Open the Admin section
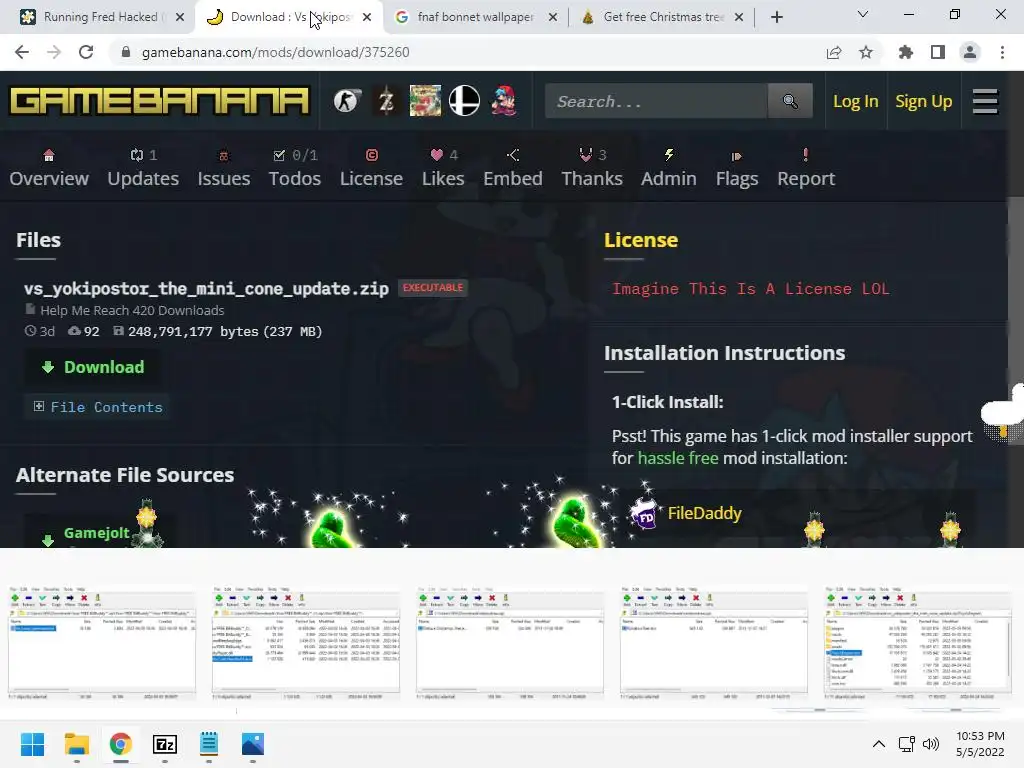 pyautogui.click(x=669, y=168)
